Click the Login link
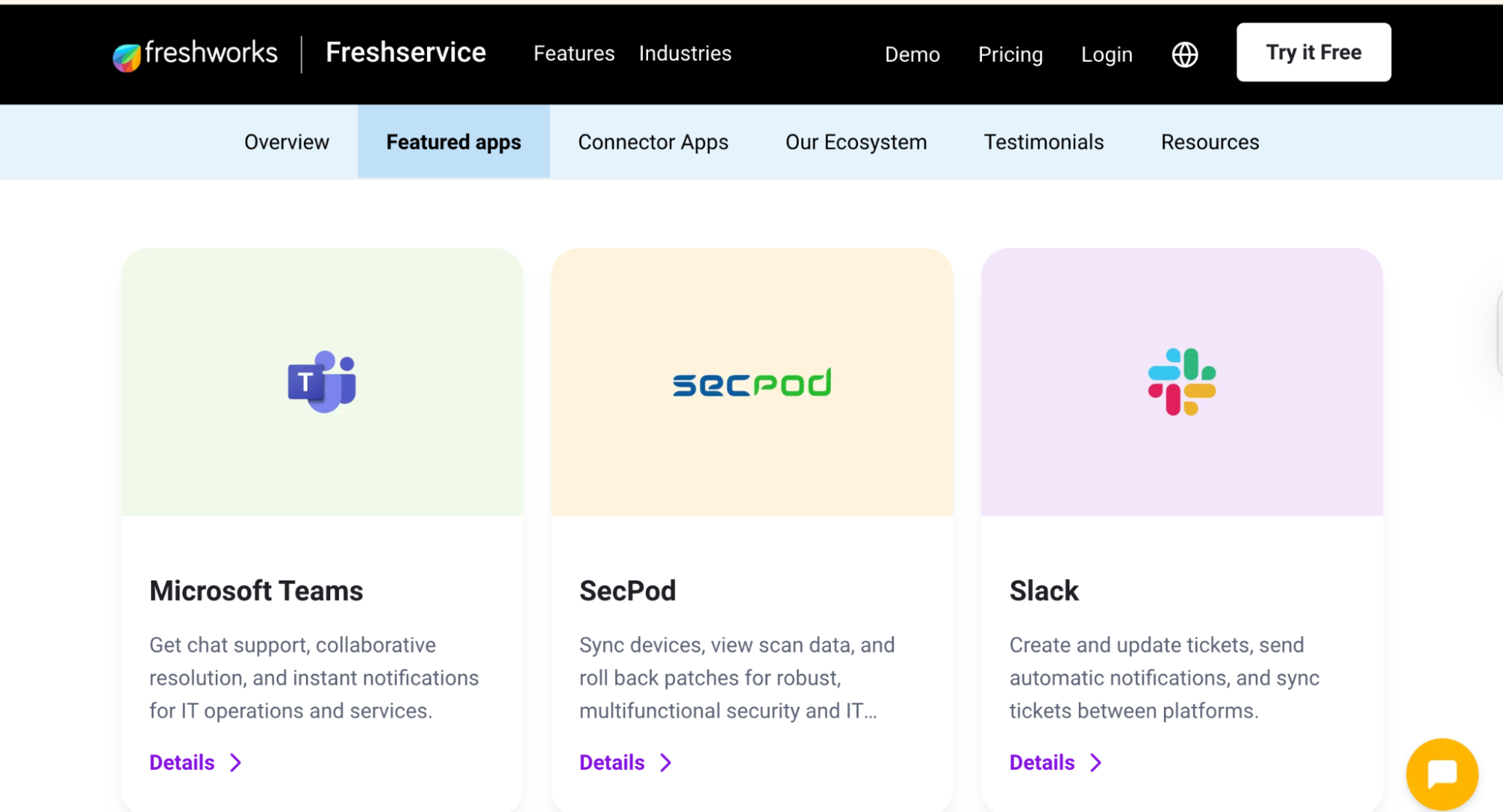The width and height of the screenshot is (1503, 812). [1106, 54]
